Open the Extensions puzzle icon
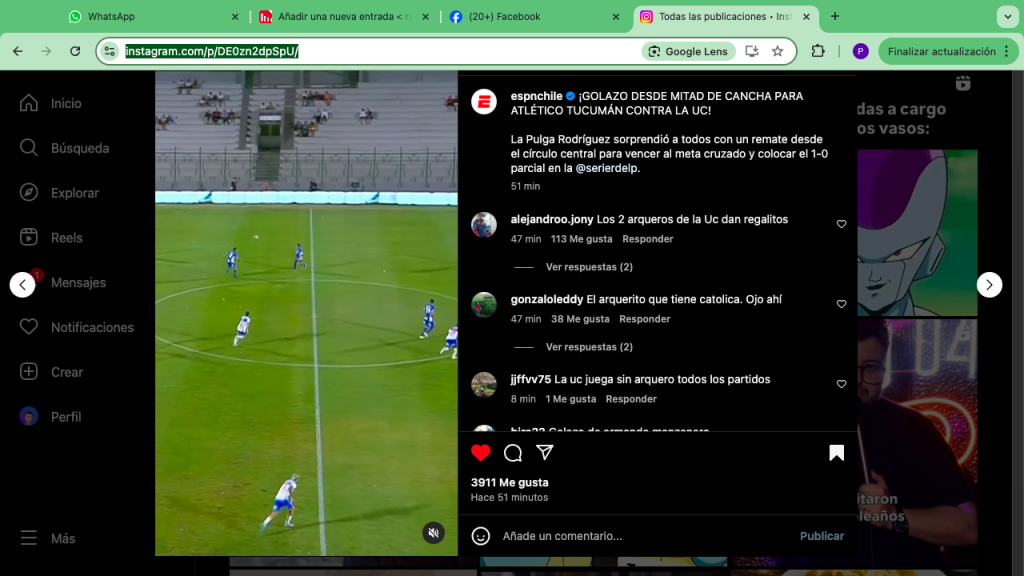 tap(818, 51)
